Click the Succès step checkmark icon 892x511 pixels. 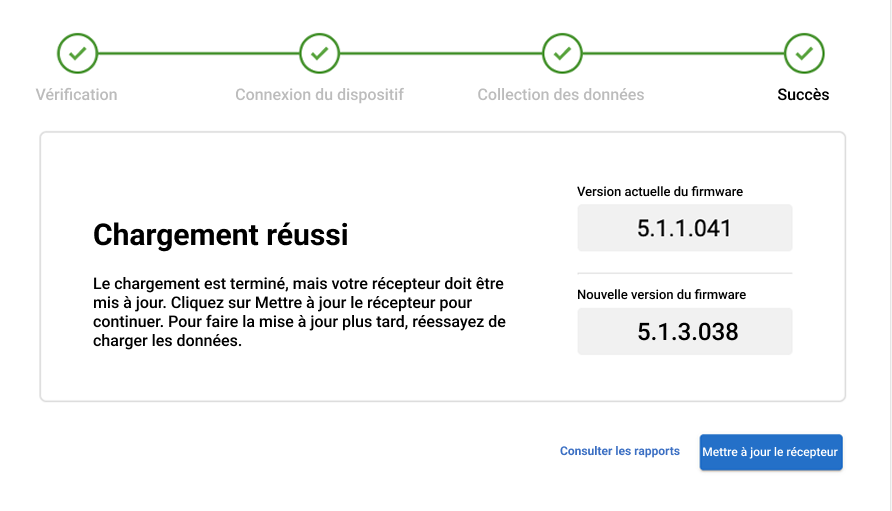tap(804, 53)
